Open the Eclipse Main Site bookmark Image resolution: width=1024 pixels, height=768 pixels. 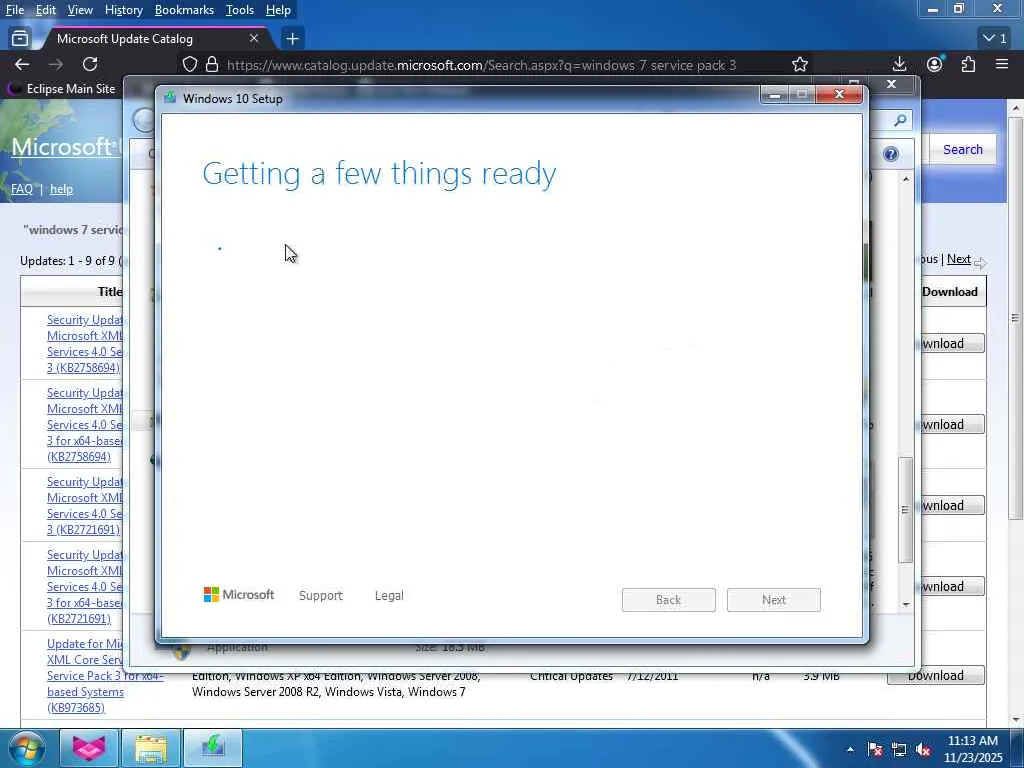click(62, 88)
